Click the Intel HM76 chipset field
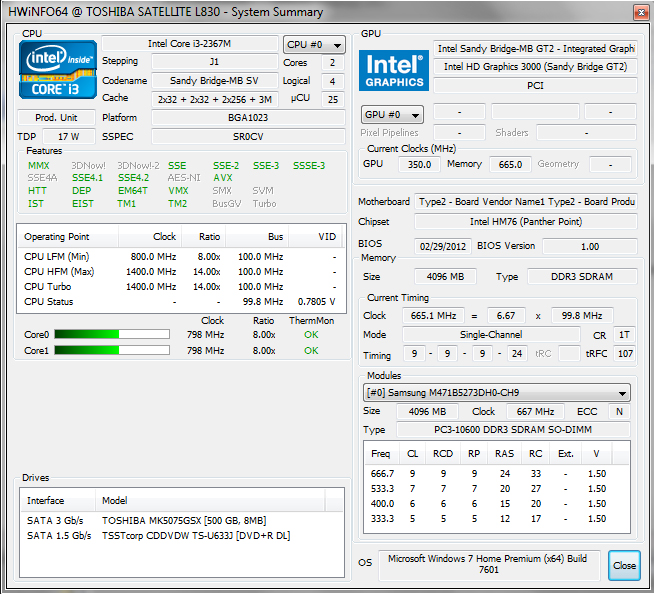Viewport: 654px width, 594px height. click(x=526, y=221)
